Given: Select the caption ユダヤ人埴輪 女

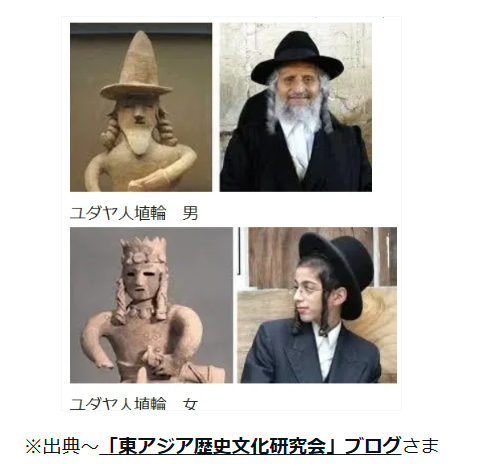Looking at the screenshot, I should [x=134, y=404].
